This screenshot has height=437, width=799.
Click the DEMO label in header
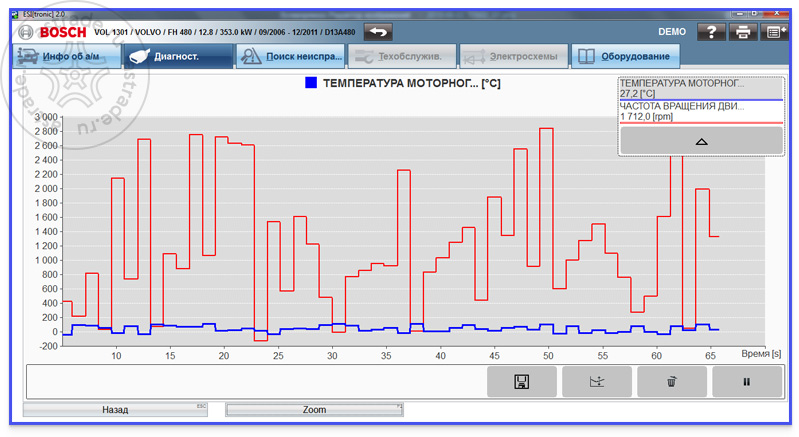pyautogui.click(x=672, y=32)
